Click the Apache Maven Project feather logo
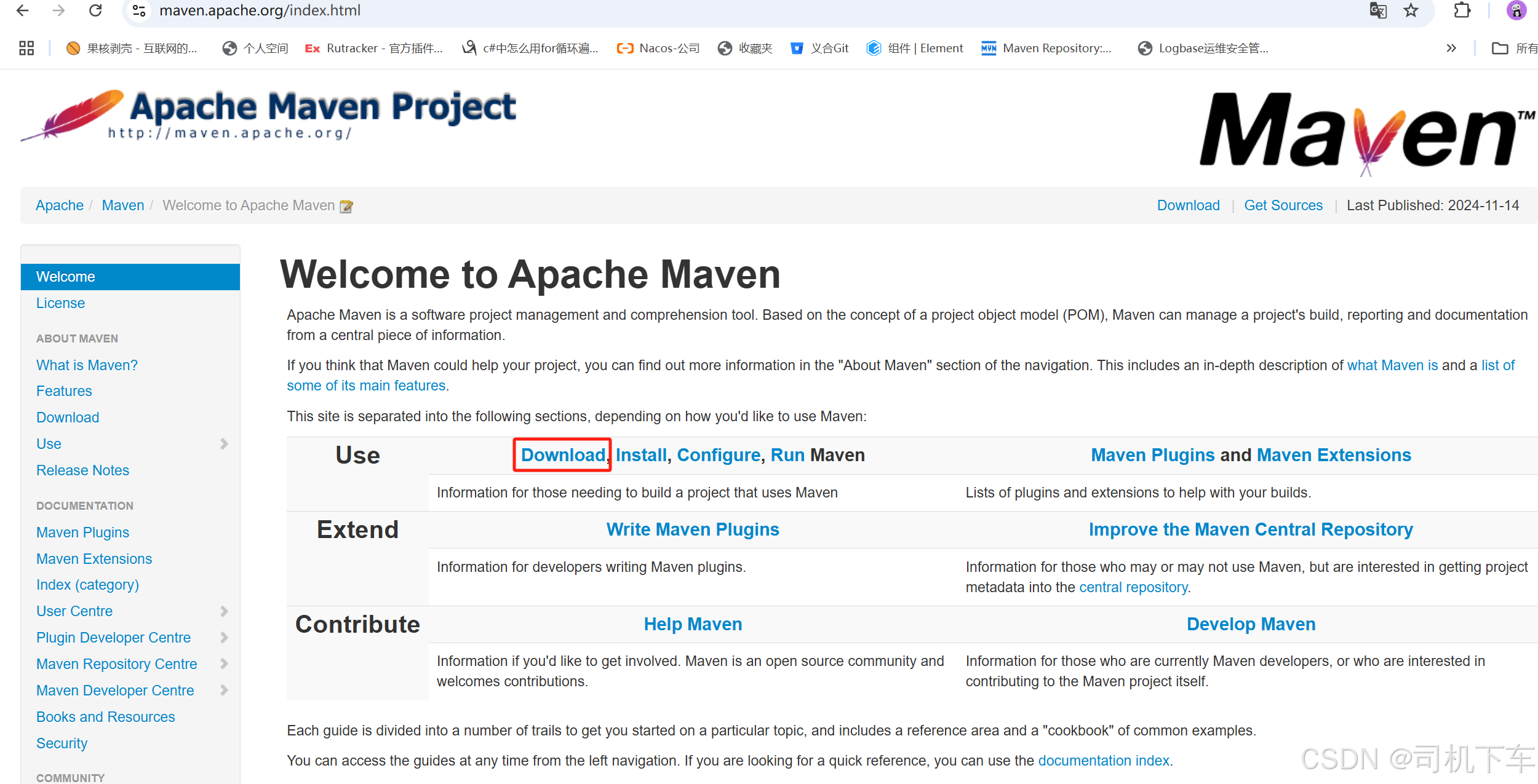The width and height of the screenshot is (1538, 784). point(74,114)
